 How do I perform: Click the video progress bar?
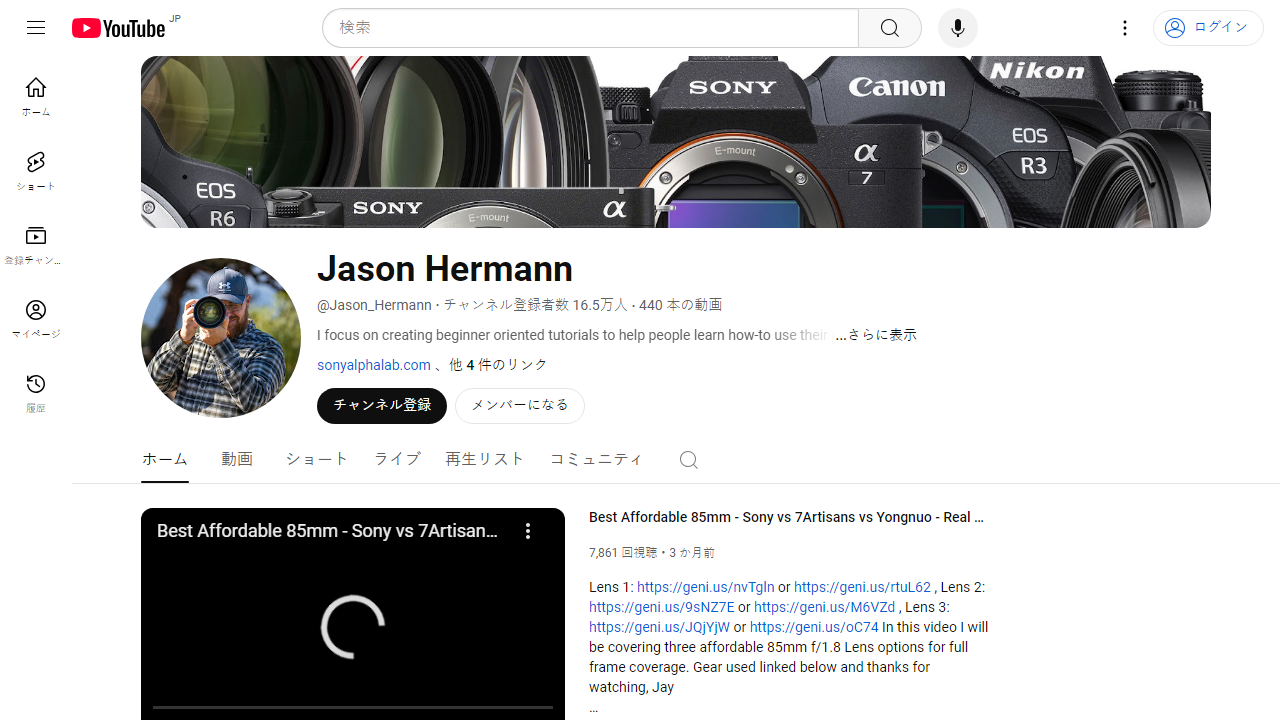[x=353, y=707]
